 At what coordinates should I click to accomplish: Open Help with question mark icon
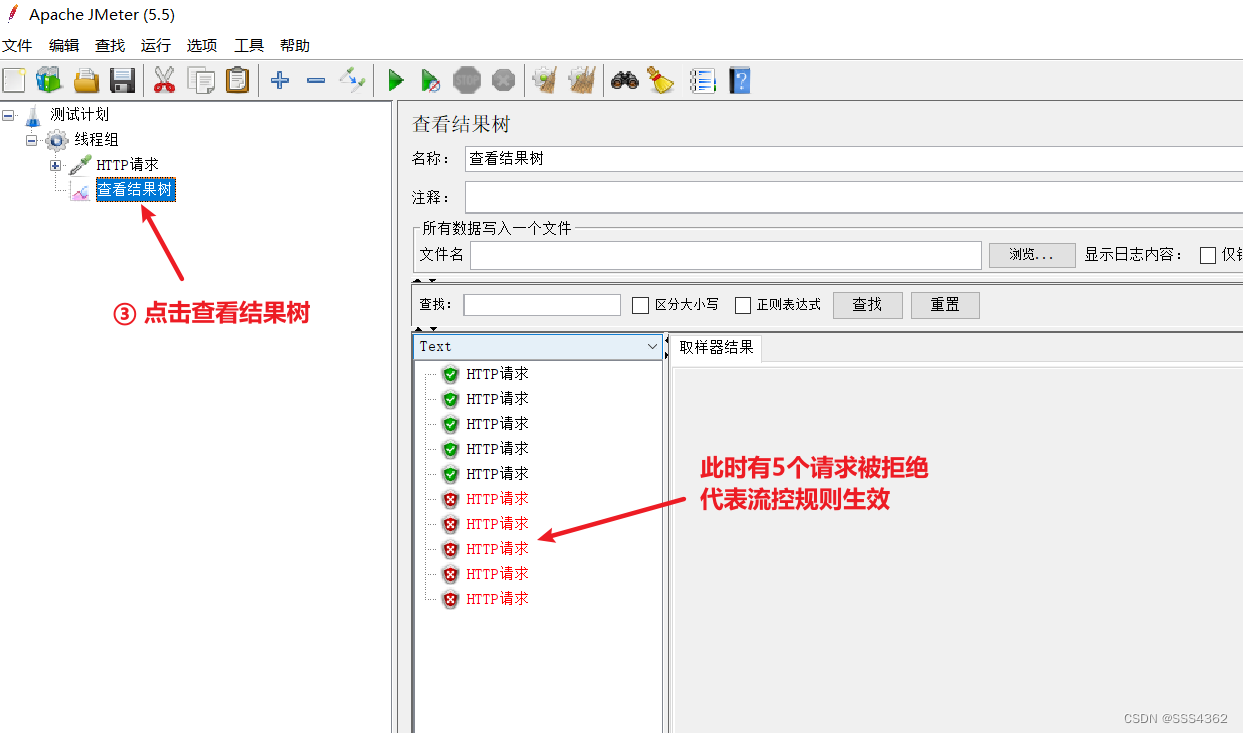click(739, 80)
